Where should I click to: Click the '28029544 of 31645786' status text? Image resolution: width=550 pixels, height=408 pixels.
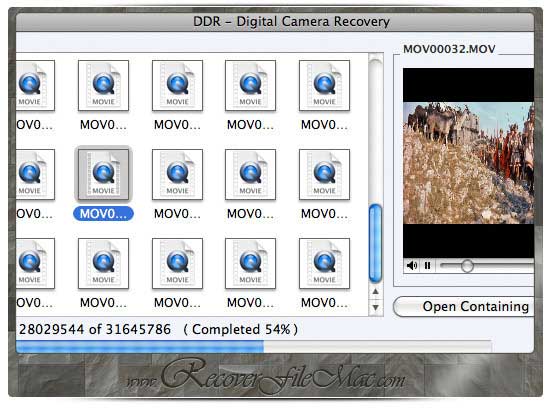coord(95,329)
